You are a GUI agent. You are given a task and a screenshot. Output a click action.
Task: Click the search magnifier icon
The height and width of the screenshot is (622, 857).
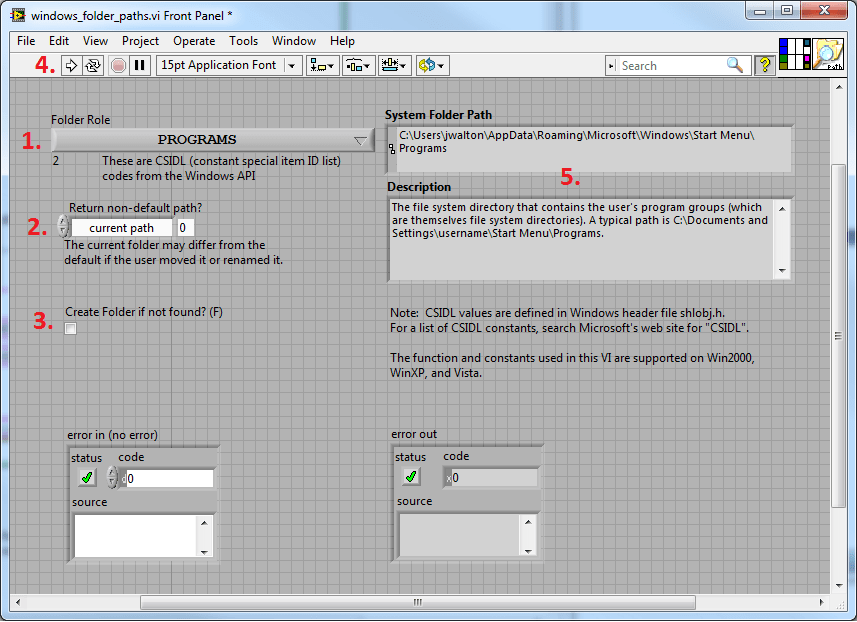click(x=735, y=65)
